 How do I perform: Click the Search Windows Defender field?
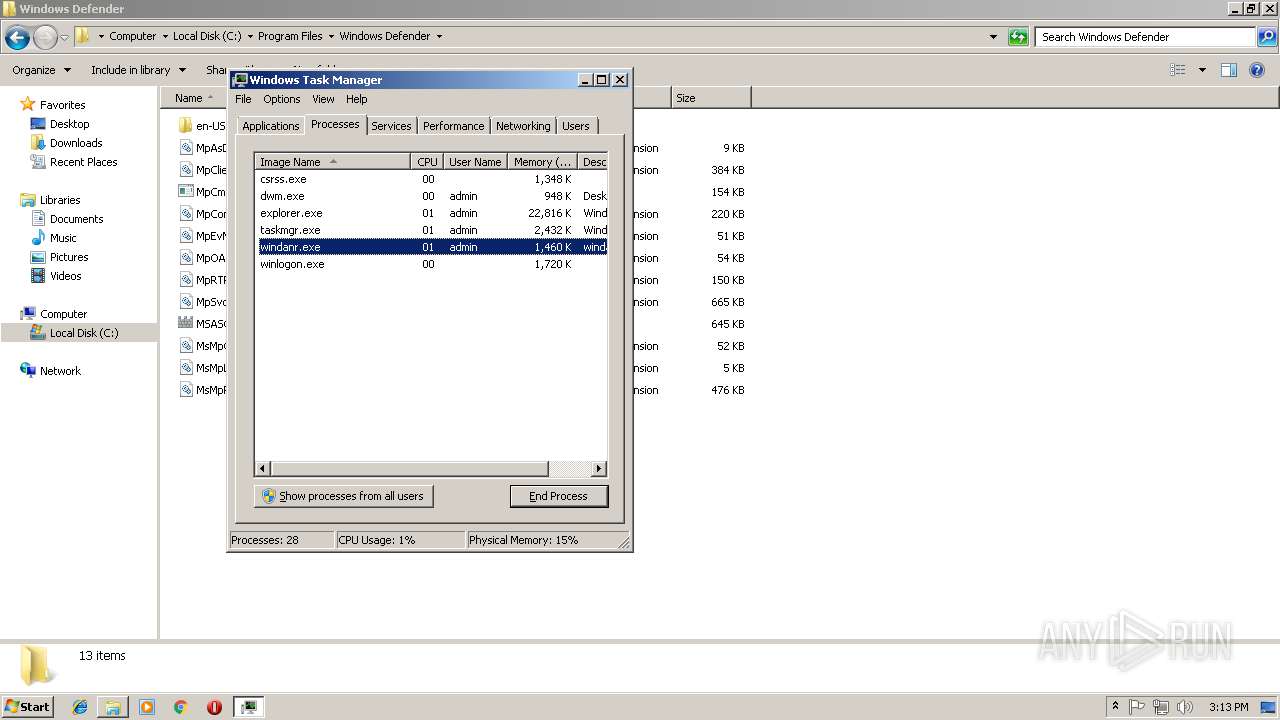pyautogui.click(x=1145, y=37)
